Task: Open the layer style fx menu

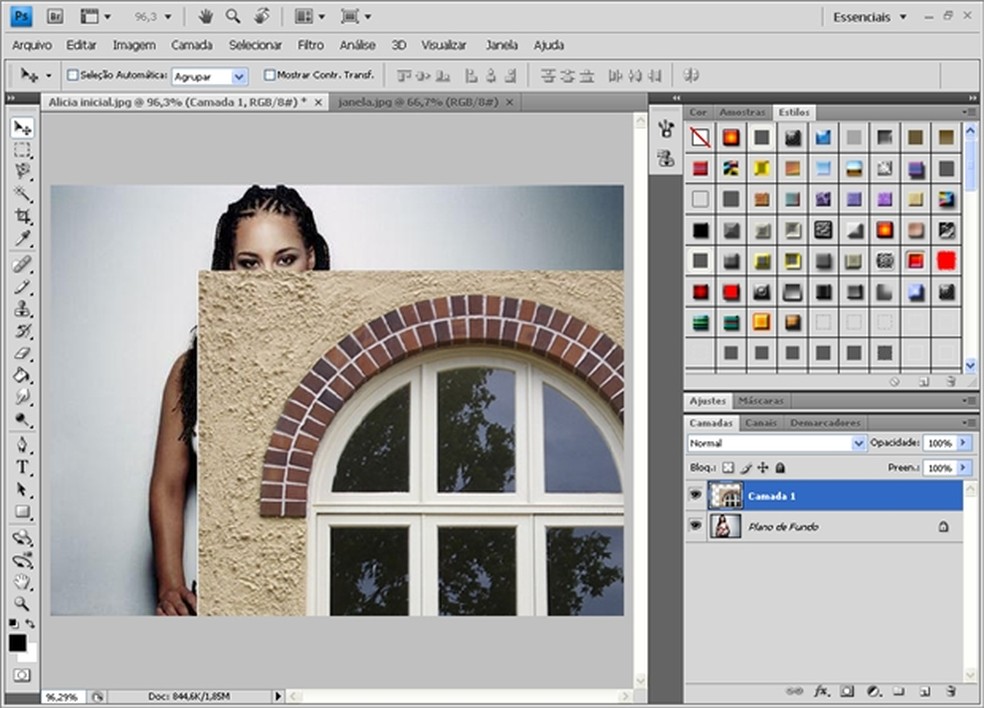Action: point(821,691)
